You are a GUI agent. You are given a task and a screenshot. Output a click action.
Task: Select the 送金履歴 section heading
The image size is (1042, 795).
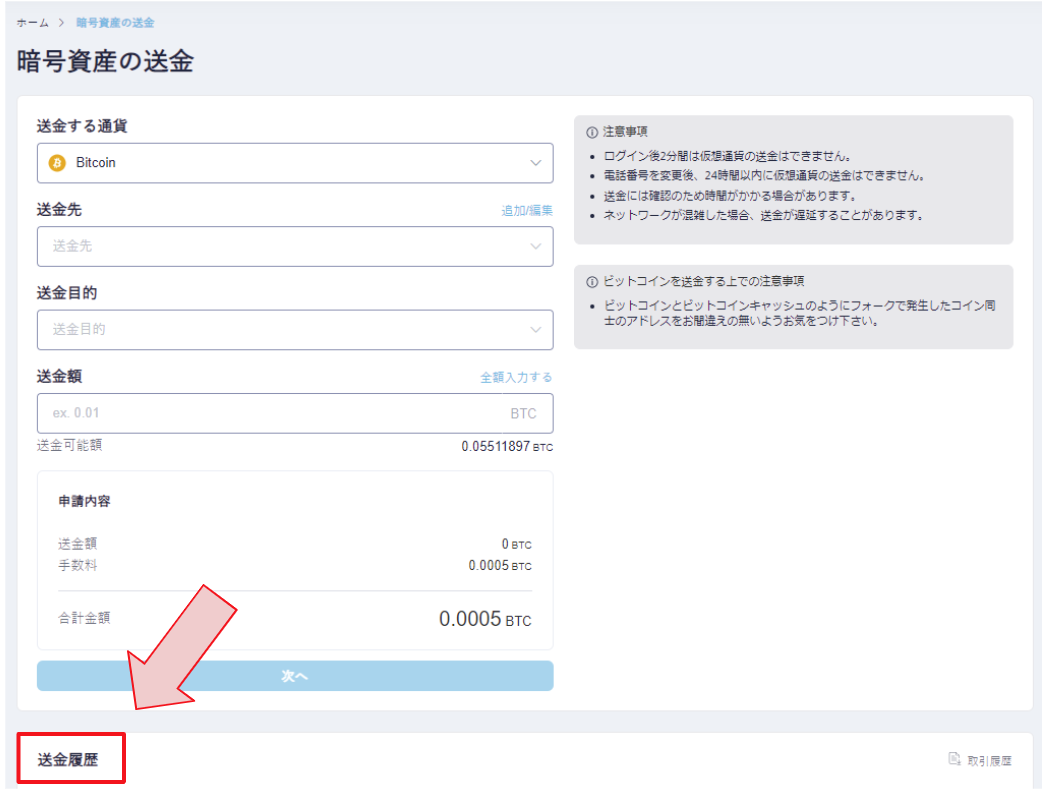tap(68, 760)
